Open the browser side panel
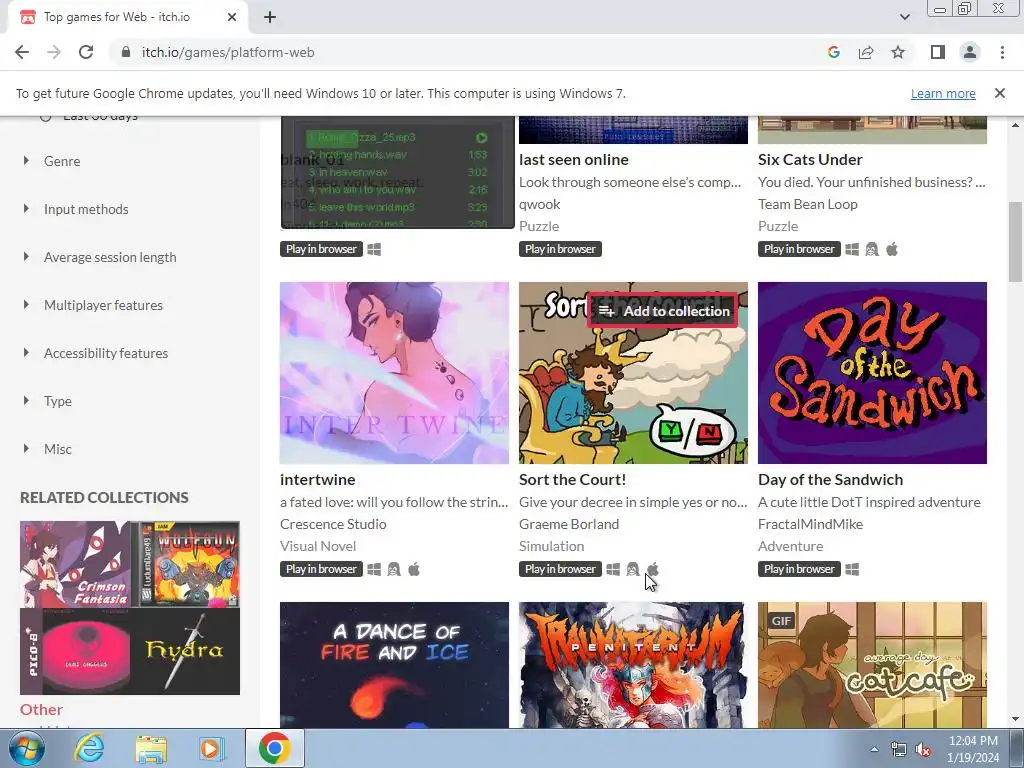The image size is (1024, 768). click(x=938, y=52)
